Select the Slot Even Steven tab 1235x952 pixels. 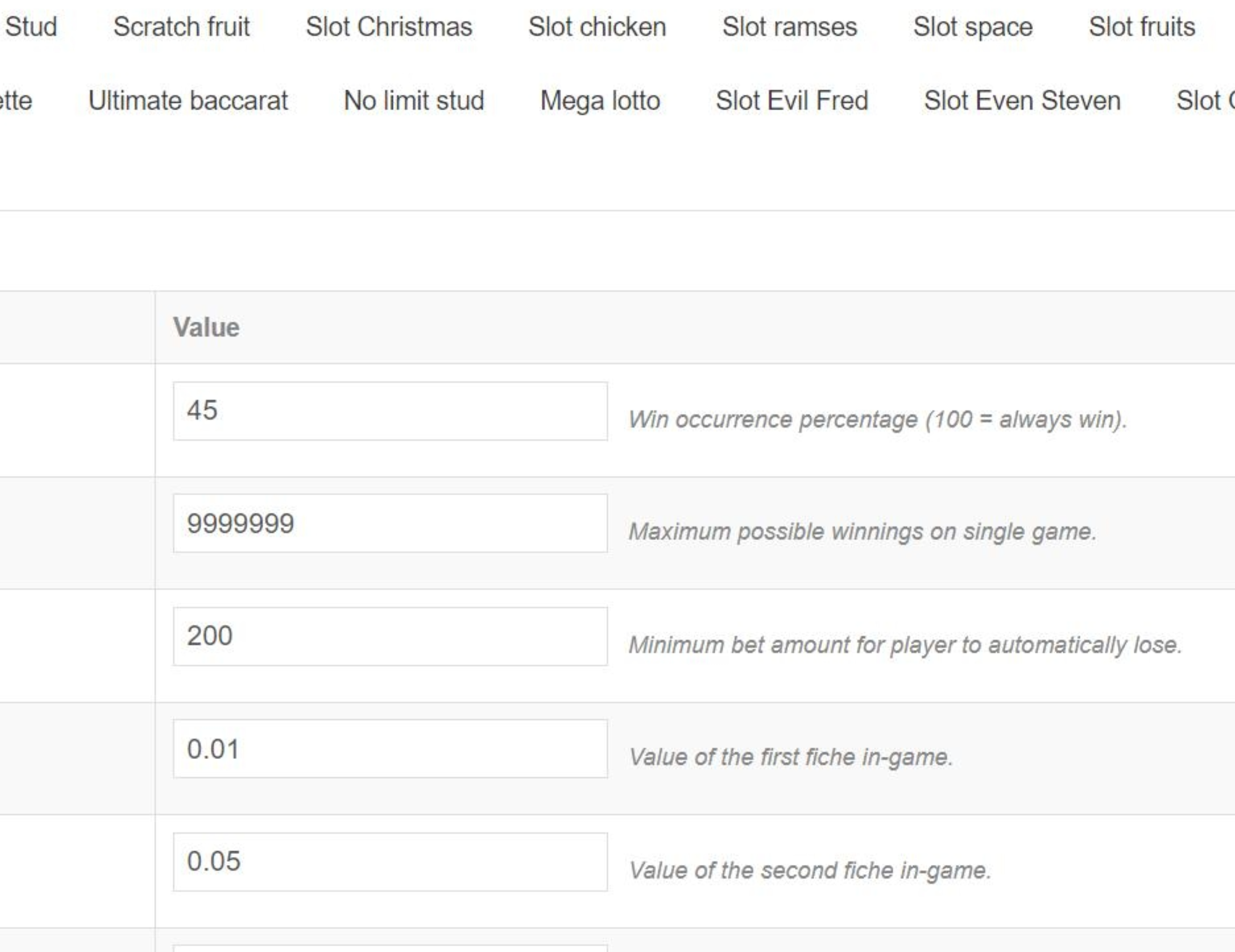click(1022, 101)
